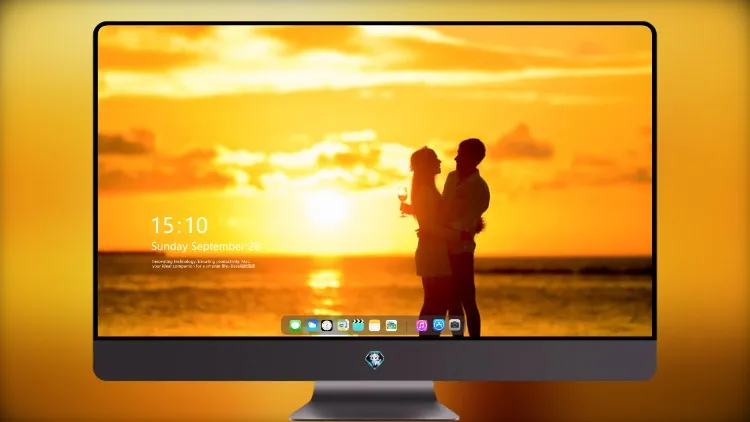Open the photo gallery icon in the dock

coord(391,325)
